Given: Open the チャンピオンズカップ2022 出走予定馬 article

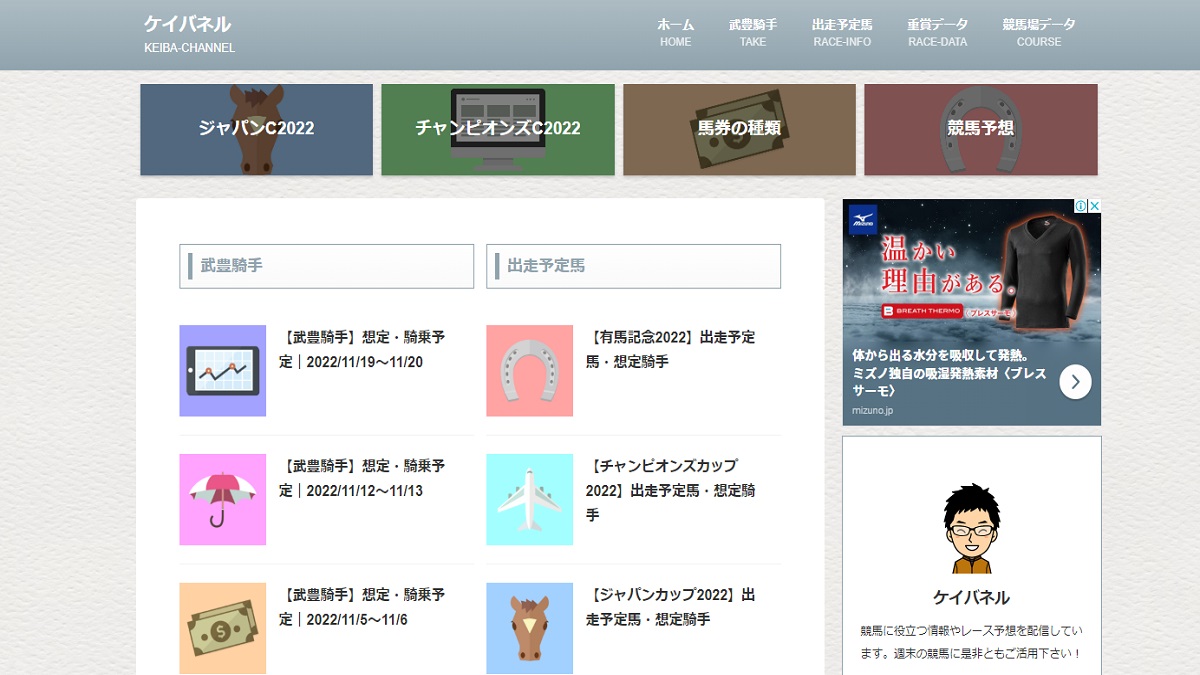Looking at the screenshot, I should 671,490.
